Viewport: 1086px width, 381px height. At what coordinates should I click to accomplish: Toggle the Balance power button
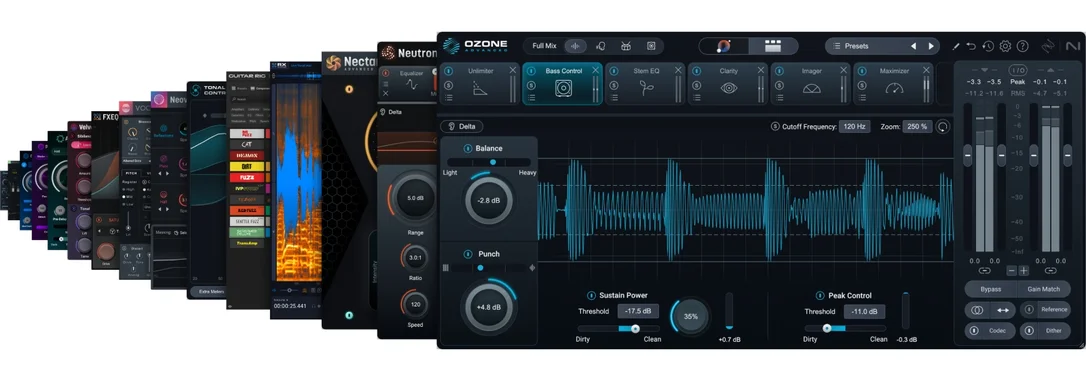point(468,148)
